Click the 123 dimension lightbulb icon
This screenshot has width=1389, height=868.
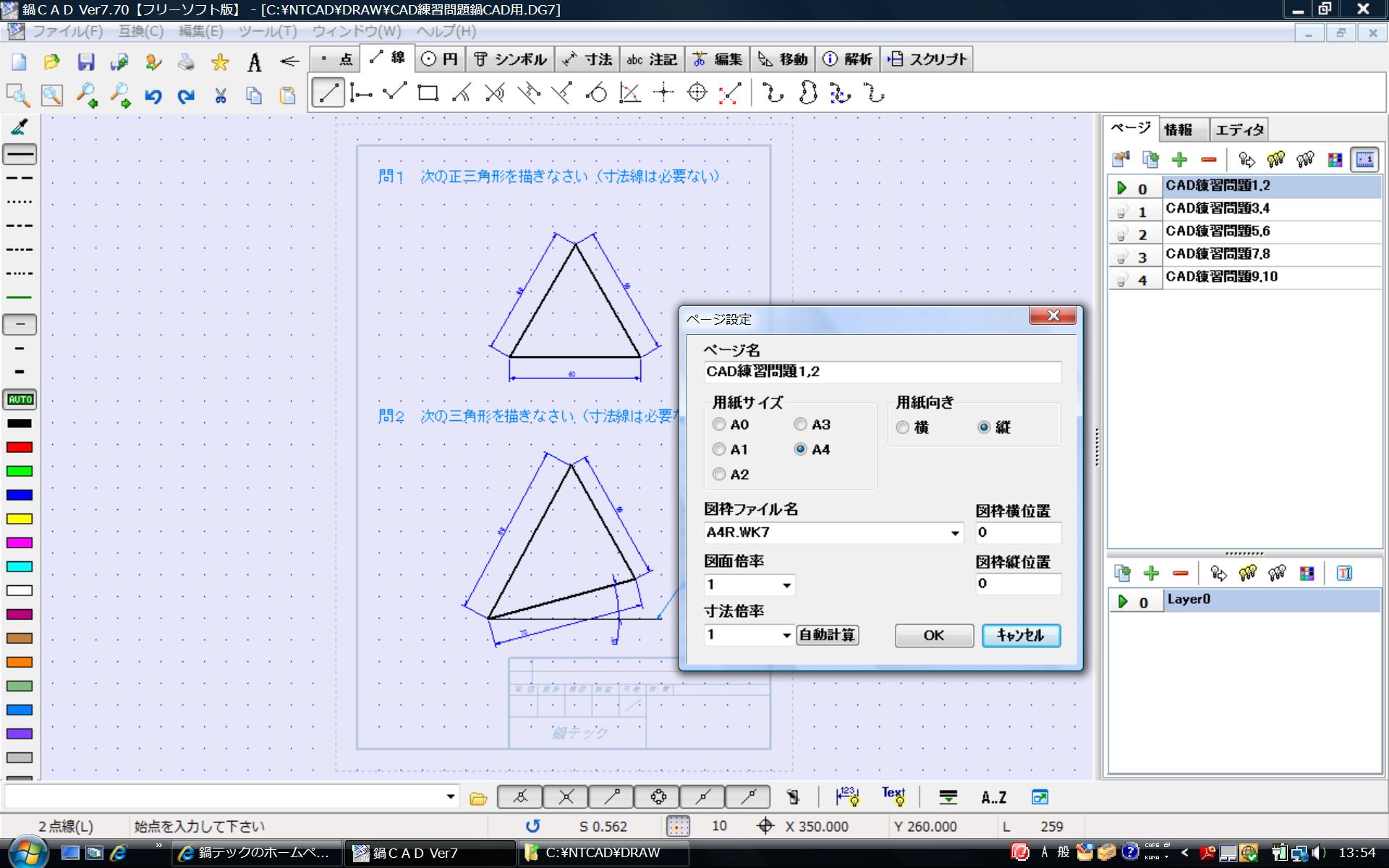point(847,796)
